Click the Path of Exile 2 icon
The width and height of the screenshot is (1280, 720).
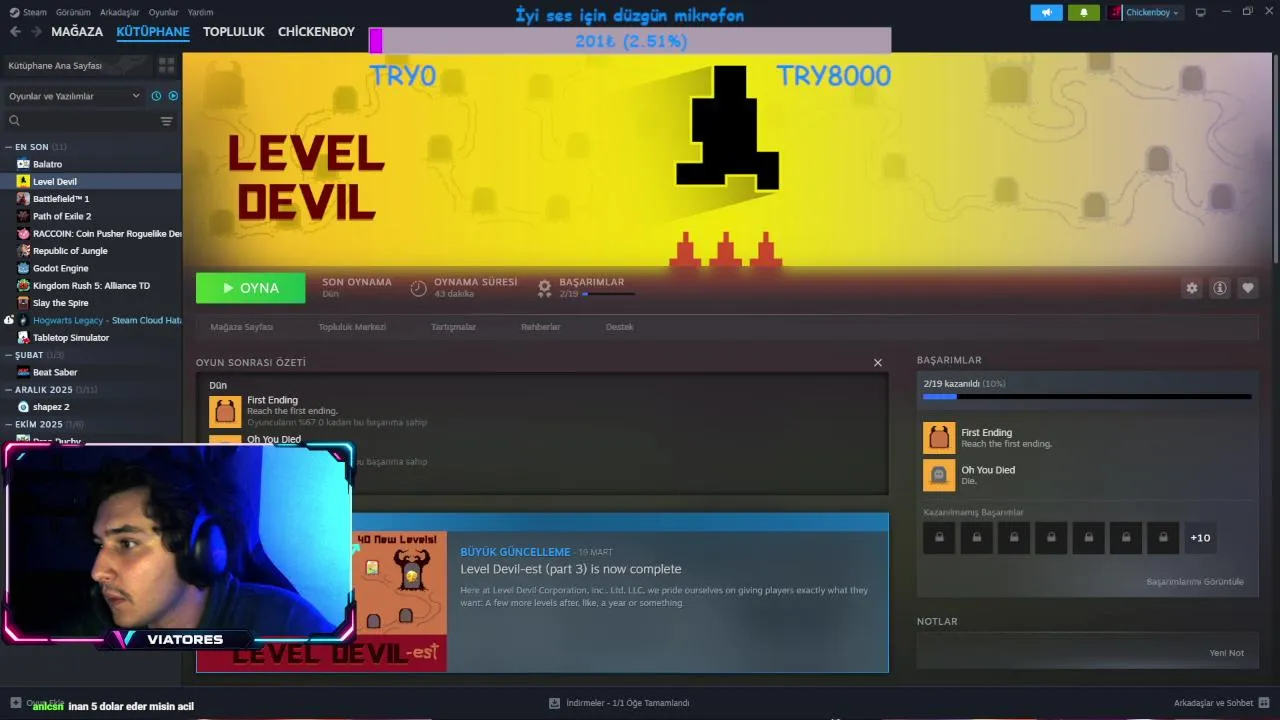click(x=23, y=216)
